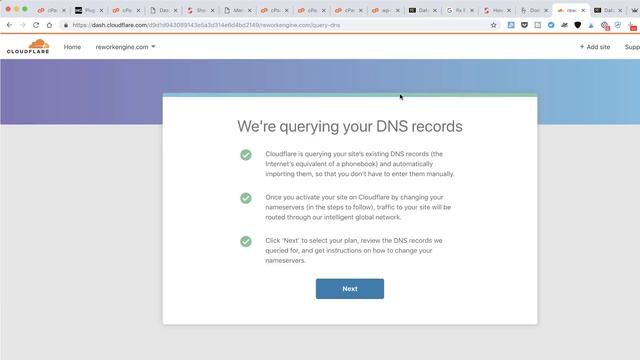Close the Google 'fix' tab

pos(472,10)
